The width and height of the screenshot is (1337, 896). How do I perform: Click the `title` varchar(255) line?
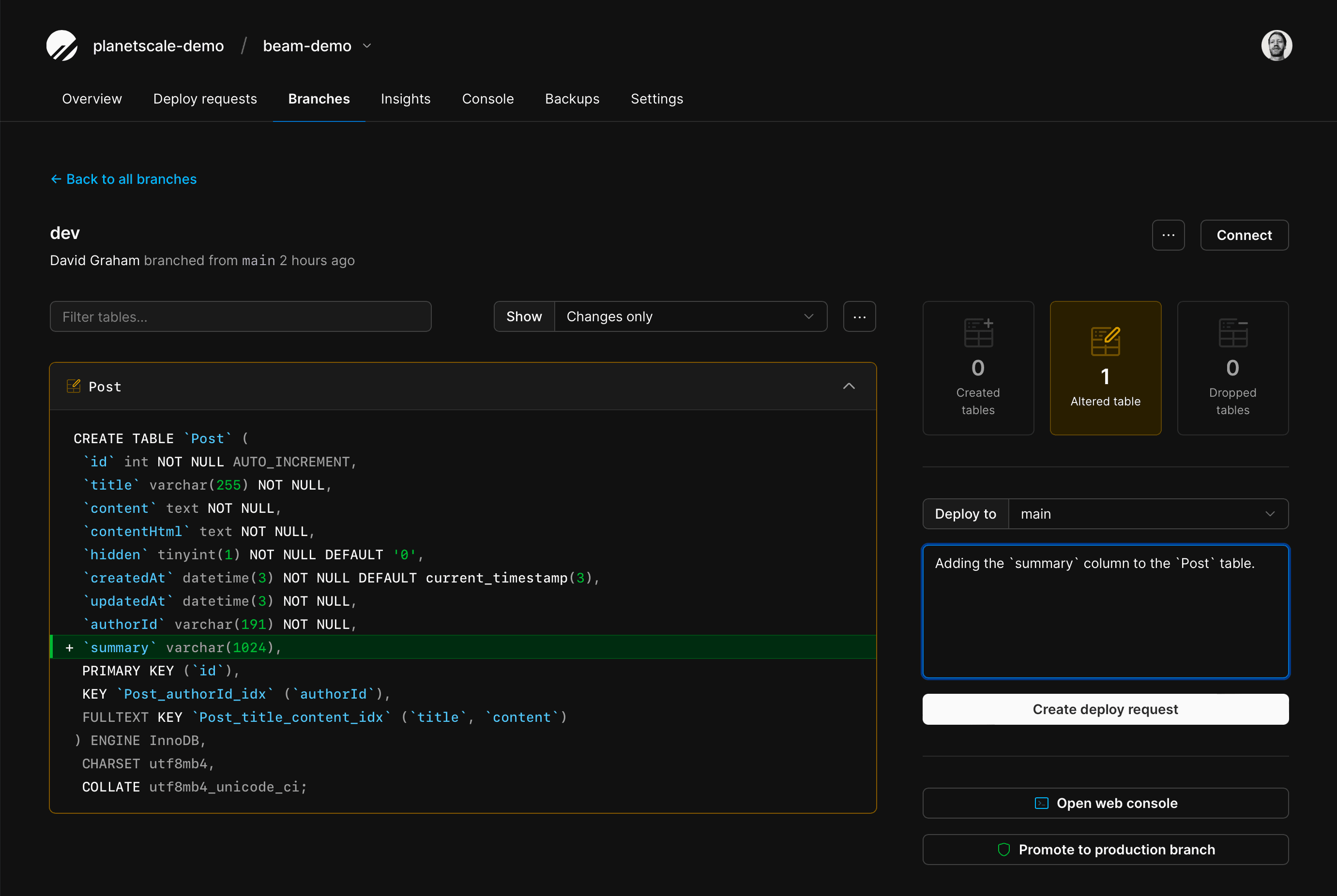207,485
